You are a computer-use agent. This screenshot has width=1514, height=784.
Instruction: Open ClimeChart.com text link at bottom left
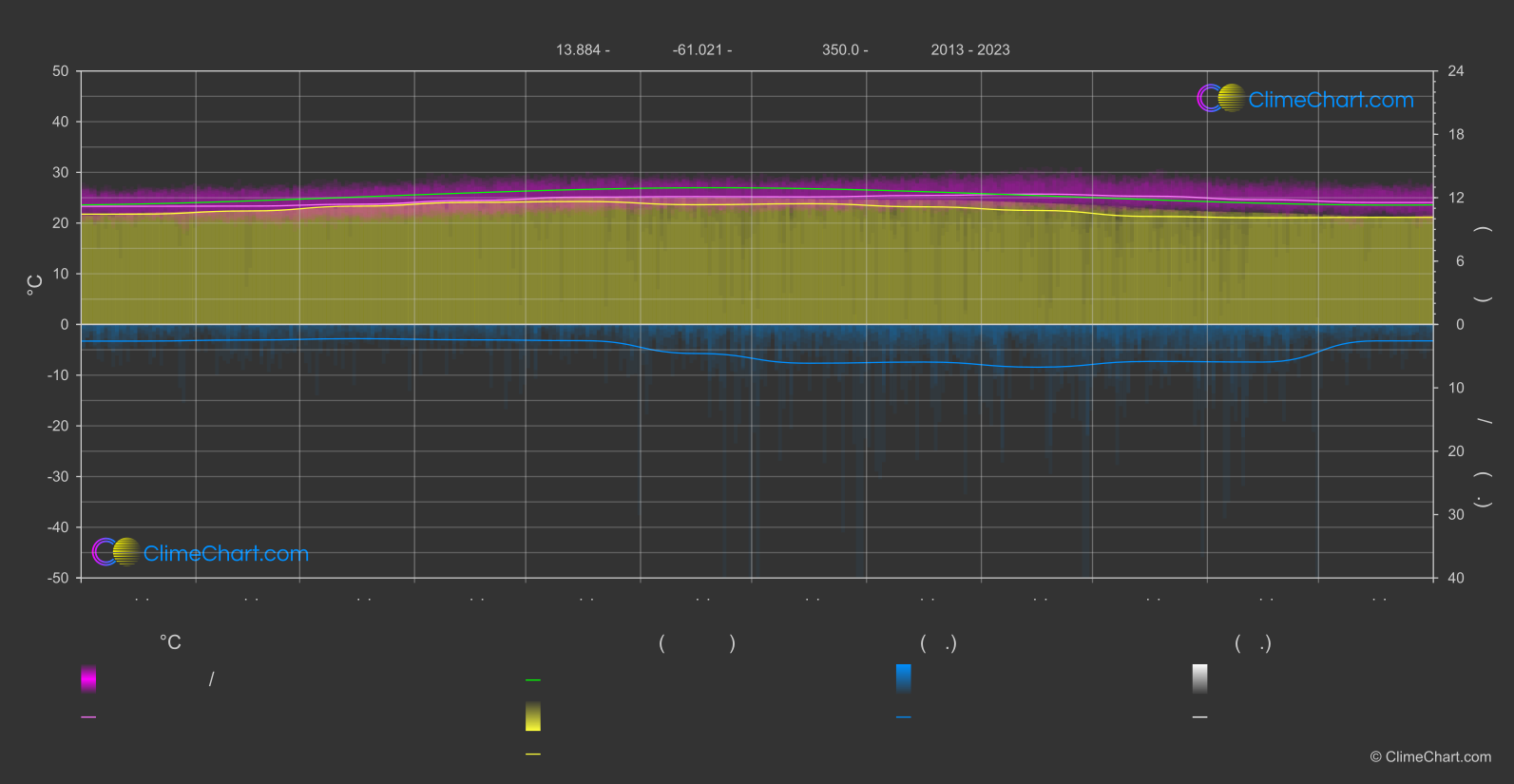pyautogui.click(x=226, y=554)
